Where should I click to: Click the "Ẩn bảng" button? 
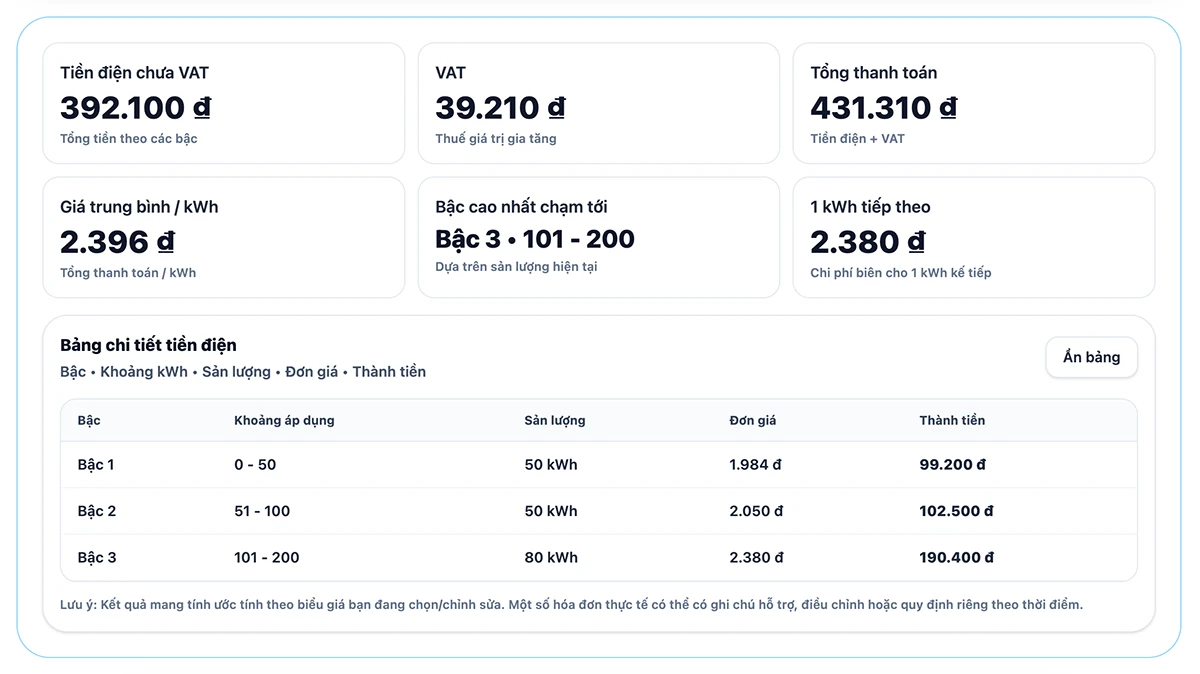(1091, 357)
